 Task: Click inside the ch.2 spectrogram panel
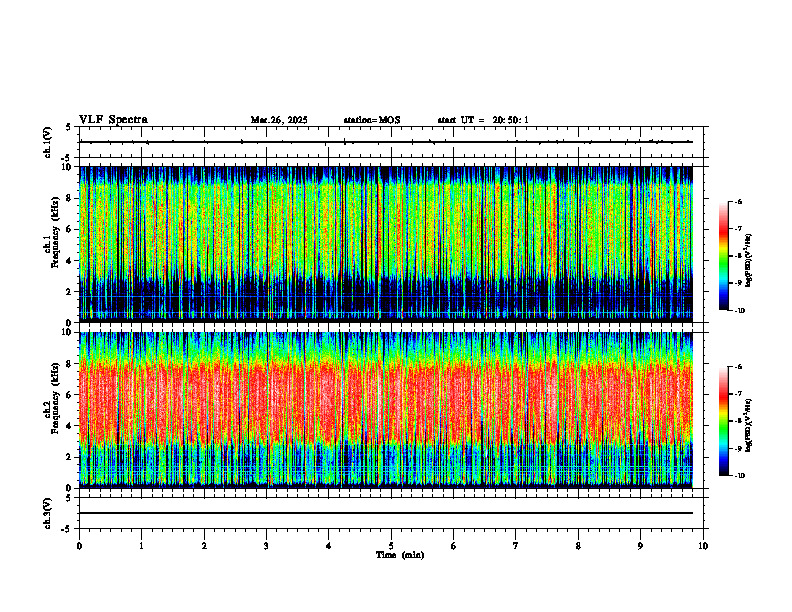[386, 410]
